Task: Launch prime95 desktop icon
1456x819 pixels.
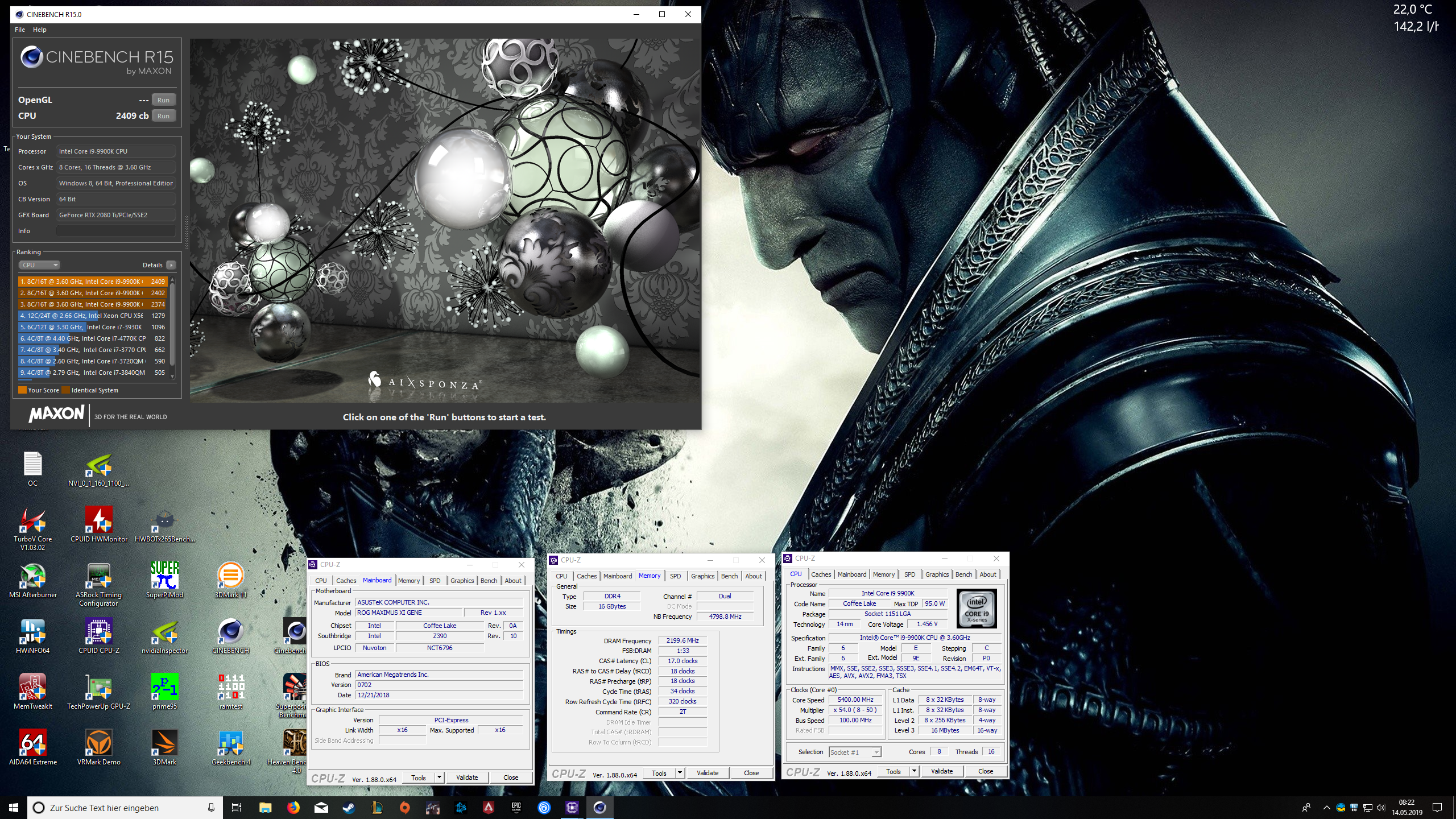Action: pos(164,692)
